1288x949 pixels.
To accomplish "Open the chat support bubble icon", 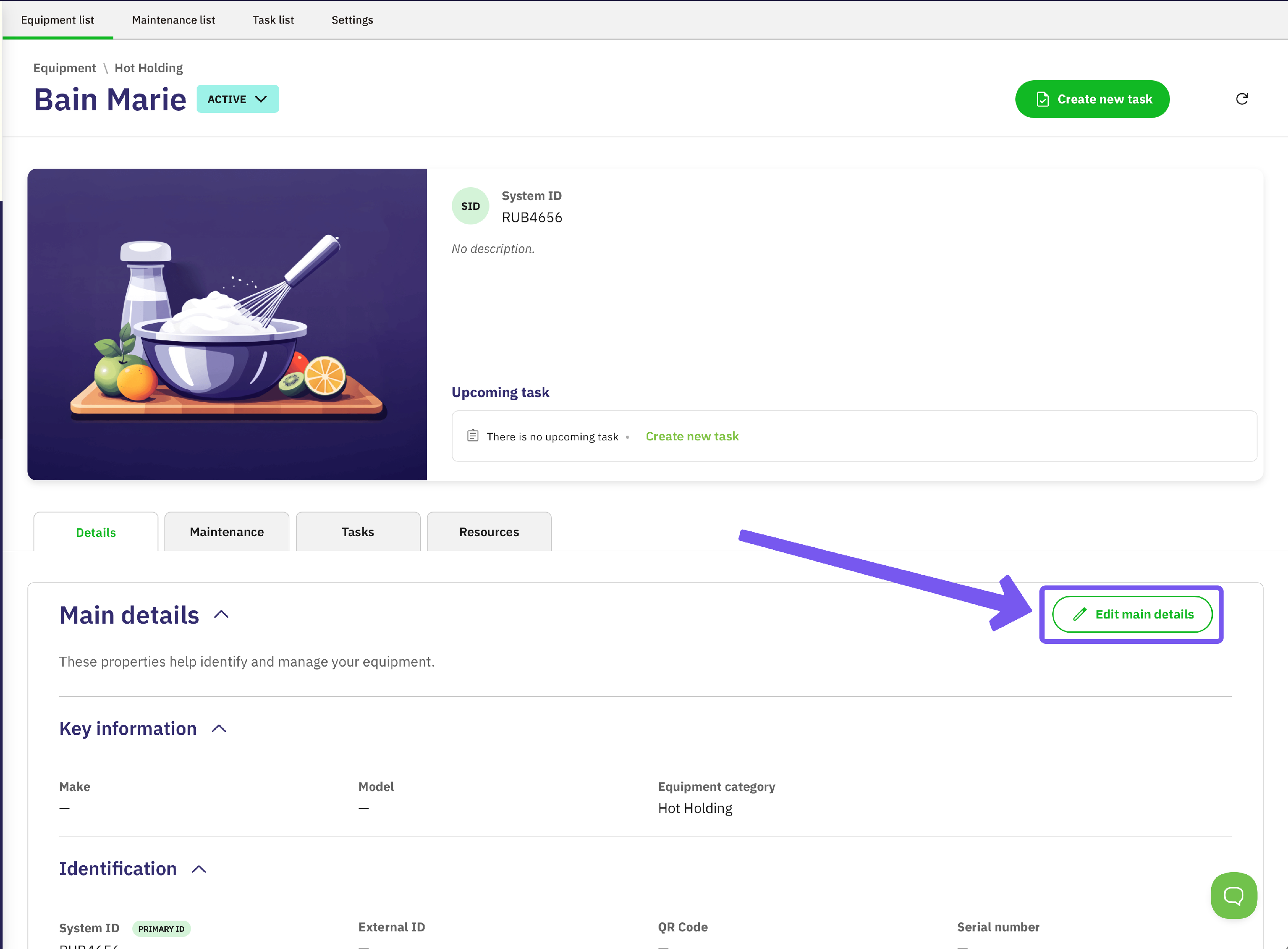I will click(x=1233, y=895).
